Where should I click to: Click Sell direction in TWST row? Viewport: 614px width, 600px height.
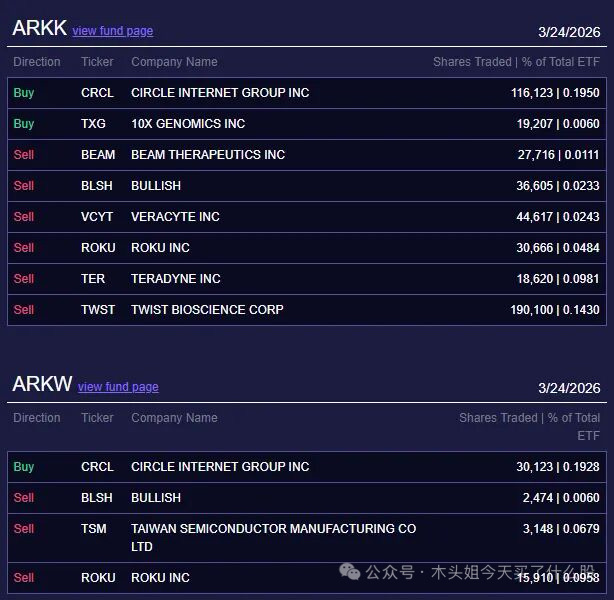pos(23,309)
